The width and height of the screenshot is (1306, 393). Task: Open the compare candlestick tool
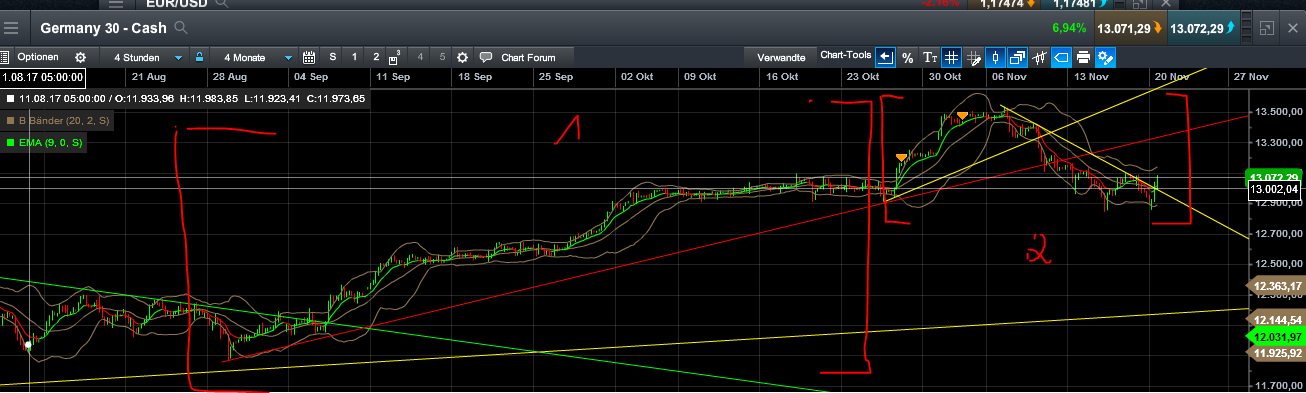coord(1039,57)
